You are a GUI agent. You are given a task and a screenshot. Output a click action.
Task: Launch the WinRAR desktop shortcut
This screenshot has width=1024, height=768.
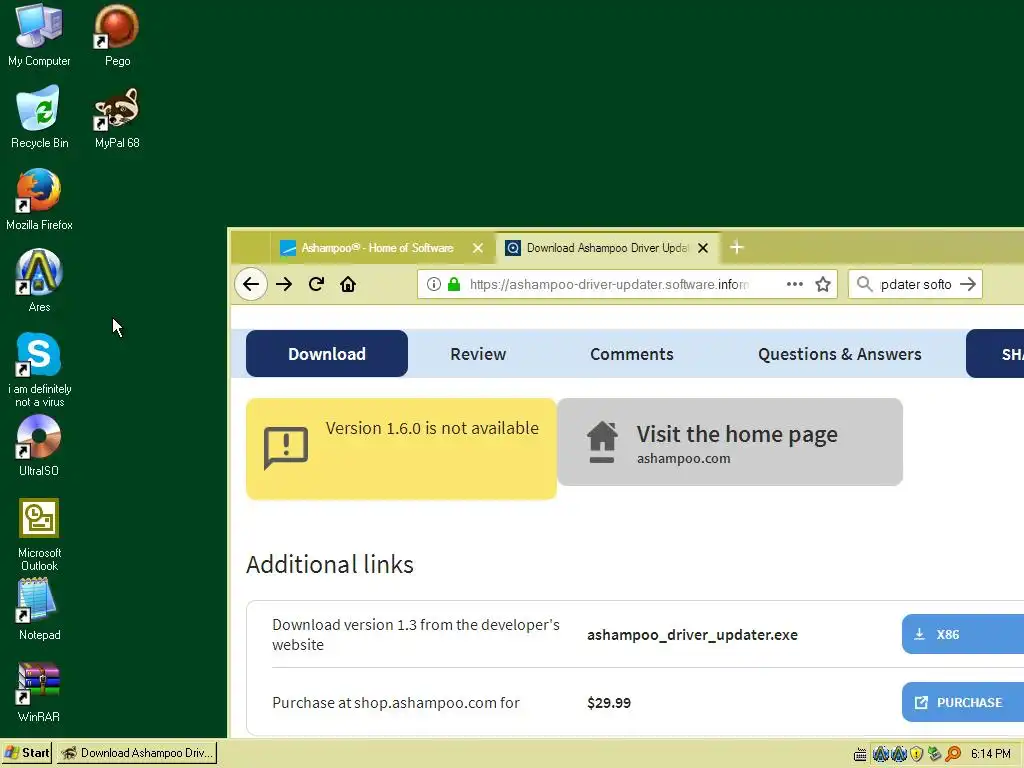click(39, 692)
